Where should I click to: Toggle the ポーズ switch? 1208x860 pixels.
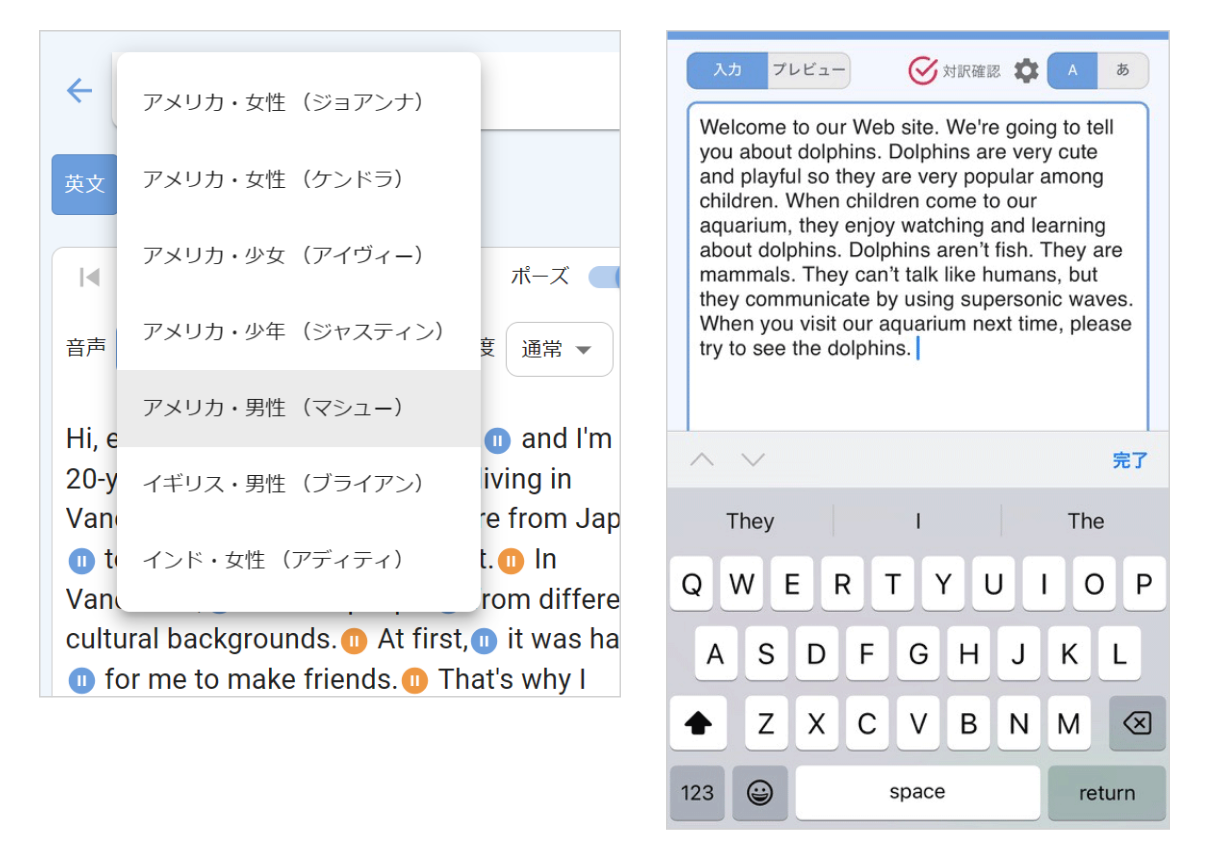(x=604, y=277)
